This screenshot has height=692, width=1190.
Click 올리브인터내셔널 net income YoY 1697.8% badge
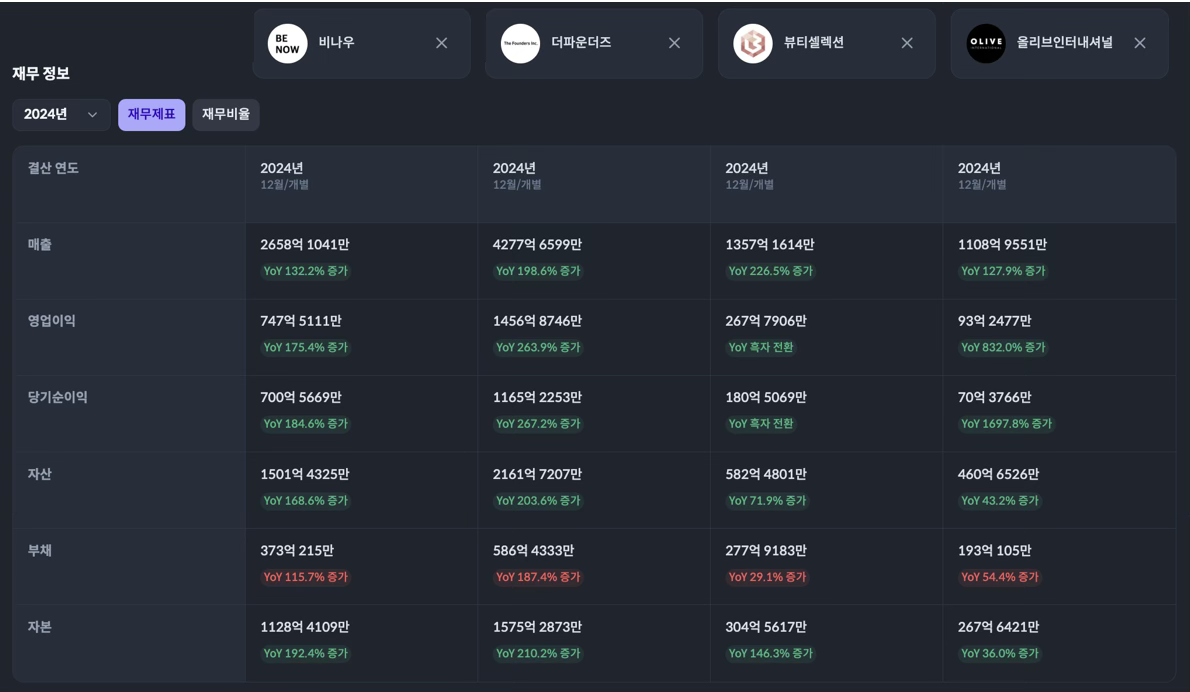1006,424
